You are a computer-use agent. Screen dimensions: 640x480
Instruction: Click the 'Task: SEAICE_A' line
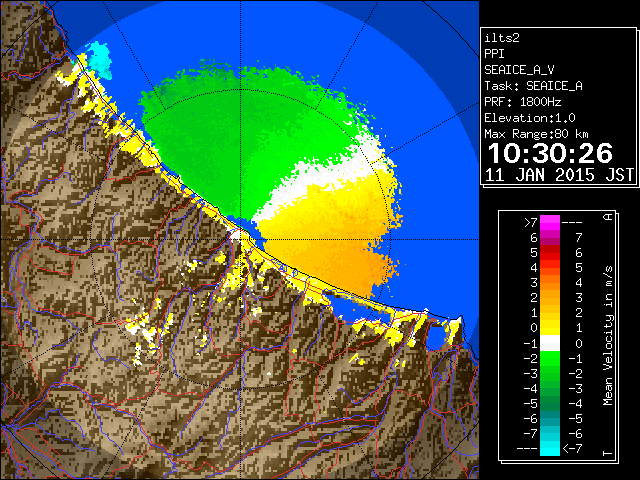[x=533, y=86]
